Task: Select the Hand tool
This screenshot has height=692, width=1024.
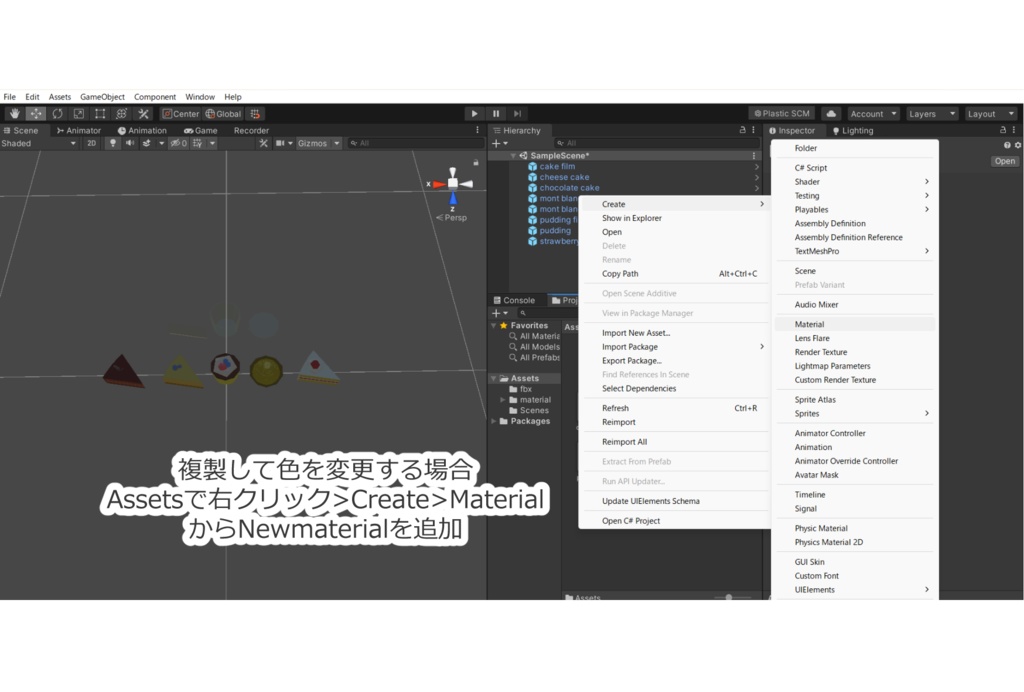Action: 14,114
